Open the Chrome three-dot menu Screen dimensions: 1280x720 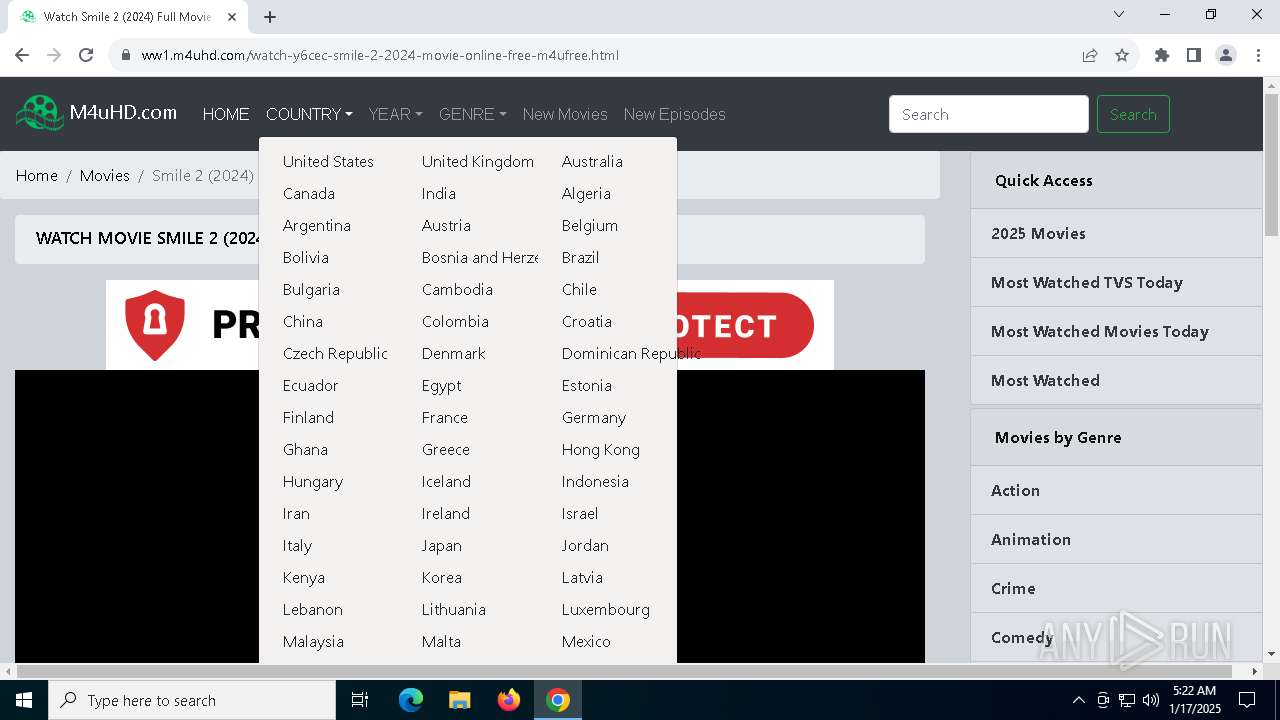tap(1258, 55)
